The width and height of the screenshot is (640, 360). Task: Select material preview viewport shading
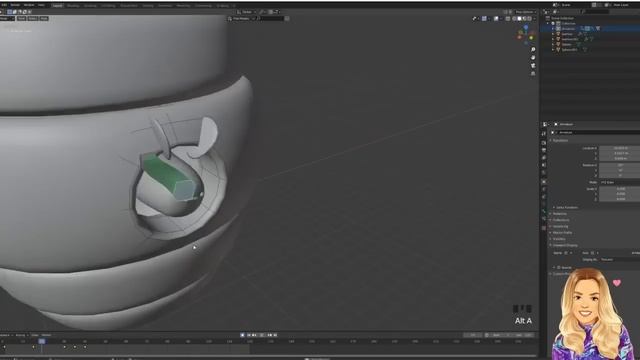tap(524, 19)
